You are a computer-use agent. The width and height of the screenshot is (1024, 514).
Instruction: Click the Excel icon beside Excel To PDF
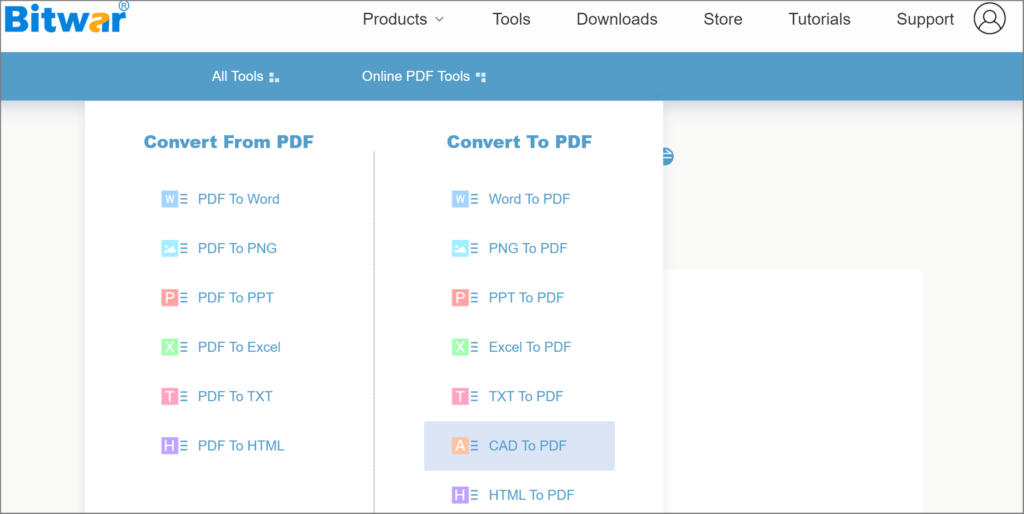point(460,347)
